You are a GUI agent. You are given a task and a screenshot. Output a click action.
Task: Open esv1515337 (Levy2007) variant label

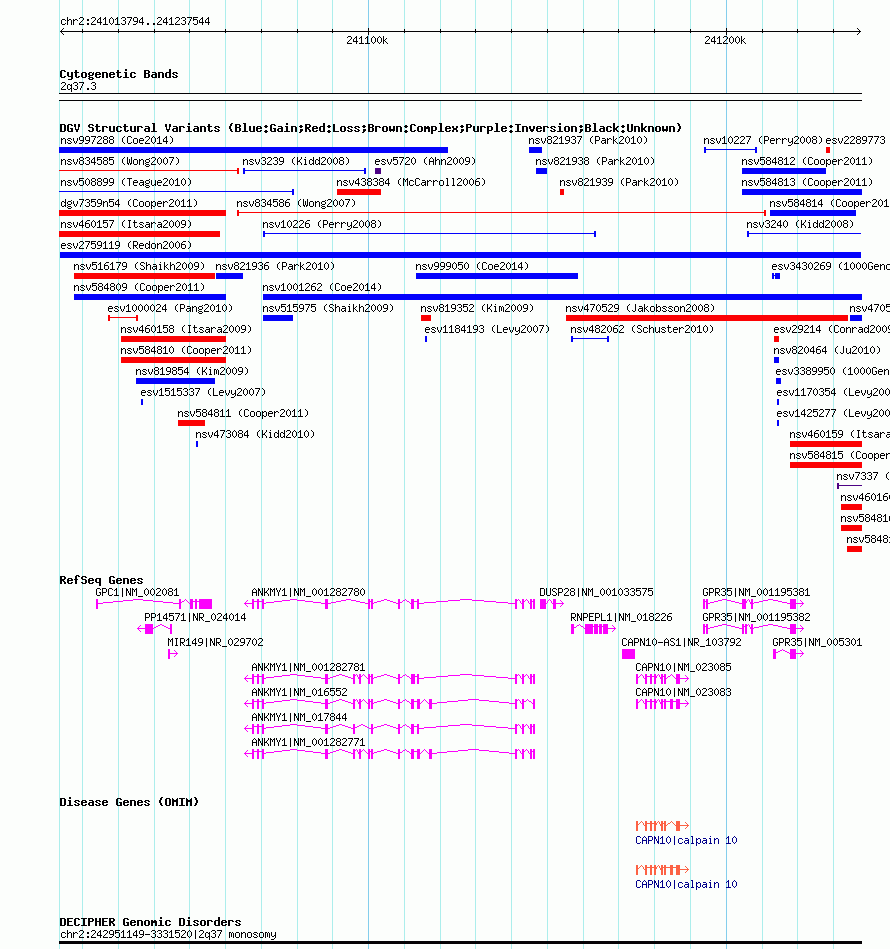tap(203, 392)
